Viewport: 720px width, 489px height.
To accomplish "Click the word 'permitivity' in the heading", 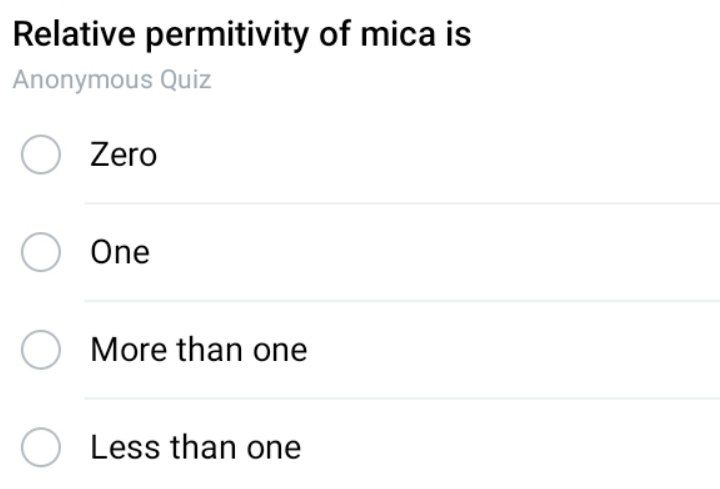I will click(227, 36).
